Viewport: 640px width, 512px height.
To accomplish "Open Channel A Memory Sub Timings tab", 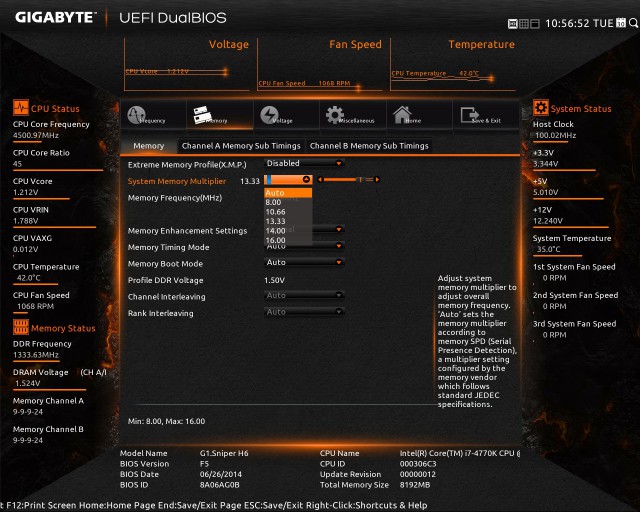I will pyautogui.click(x=241, y=146).
